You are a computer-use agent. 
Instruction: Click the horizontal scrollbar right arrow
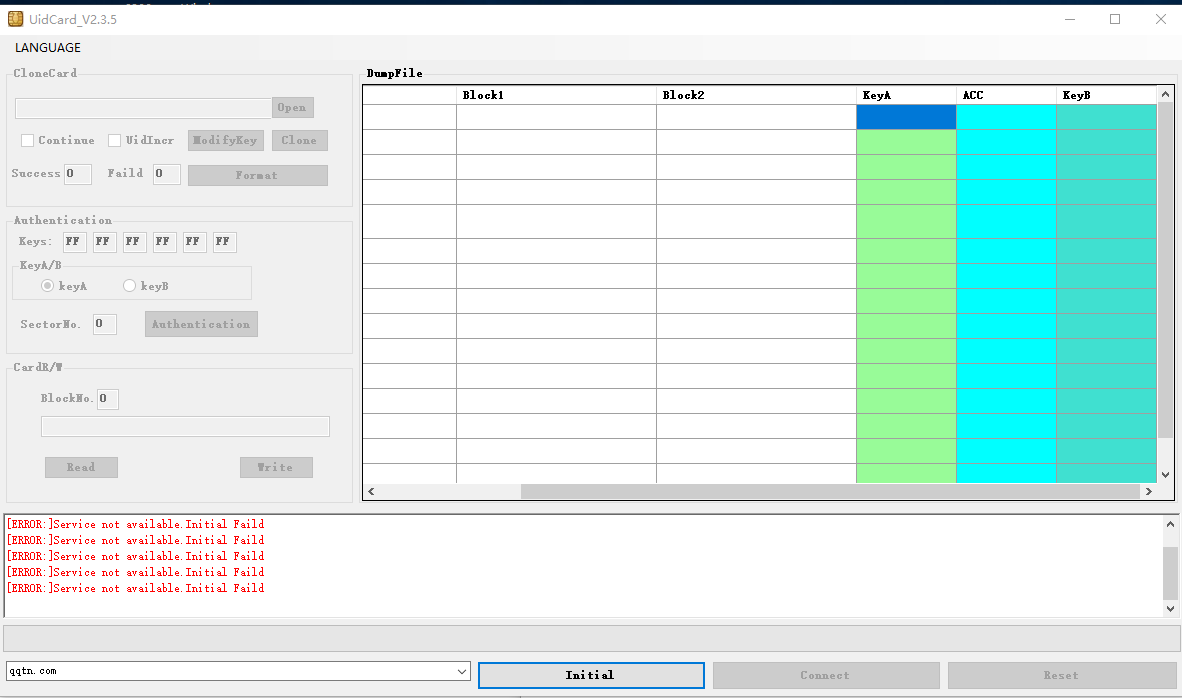[x=1149, y=491]
